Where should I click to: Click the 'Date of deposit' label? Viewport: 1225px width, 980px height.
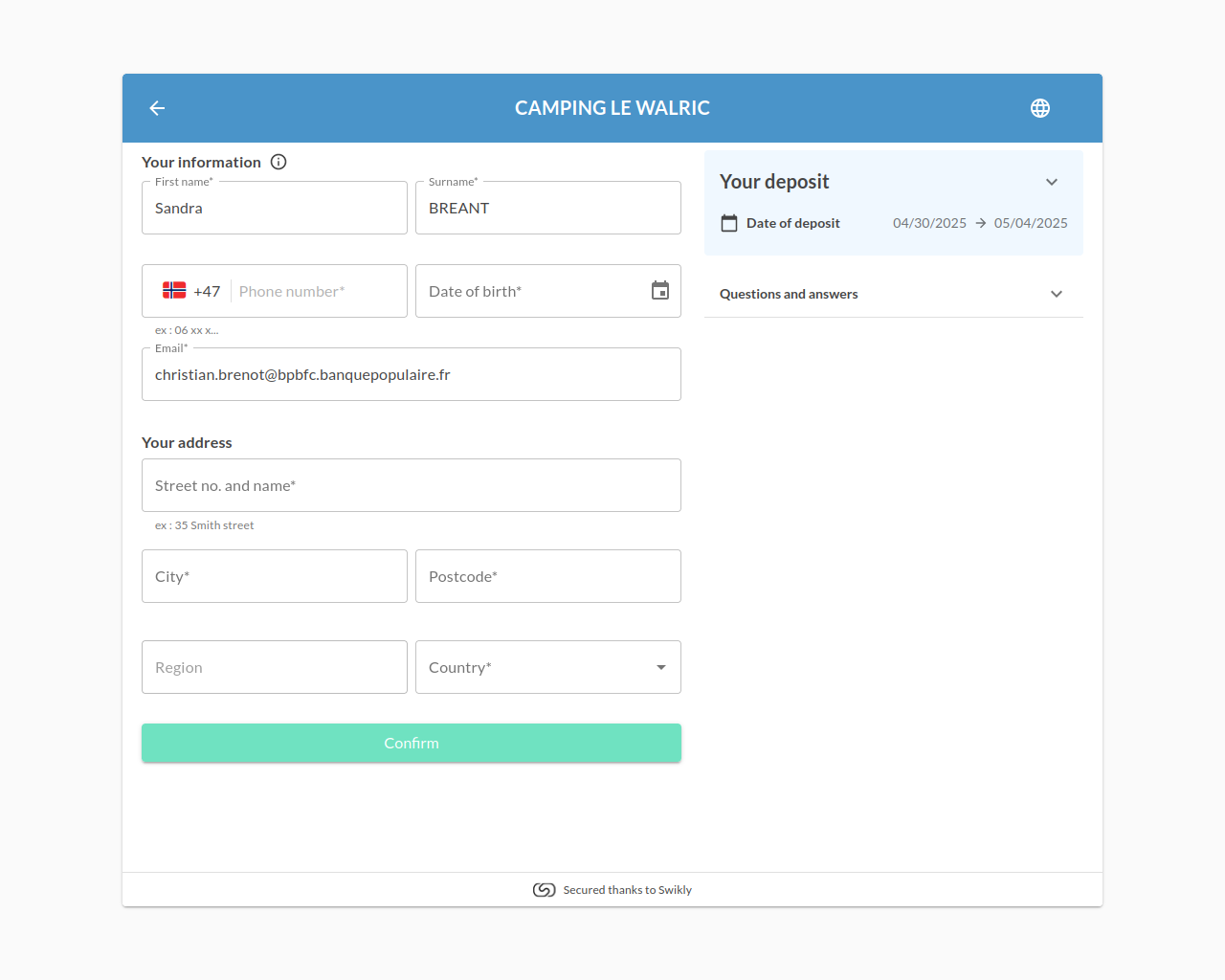tap(793, 223)
